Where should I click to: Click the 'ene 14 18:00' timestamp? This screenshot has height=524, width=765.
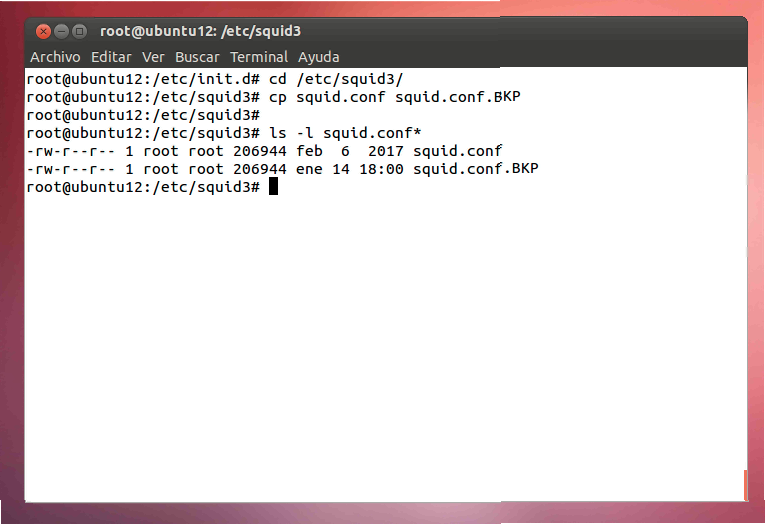tap(350, 169)
